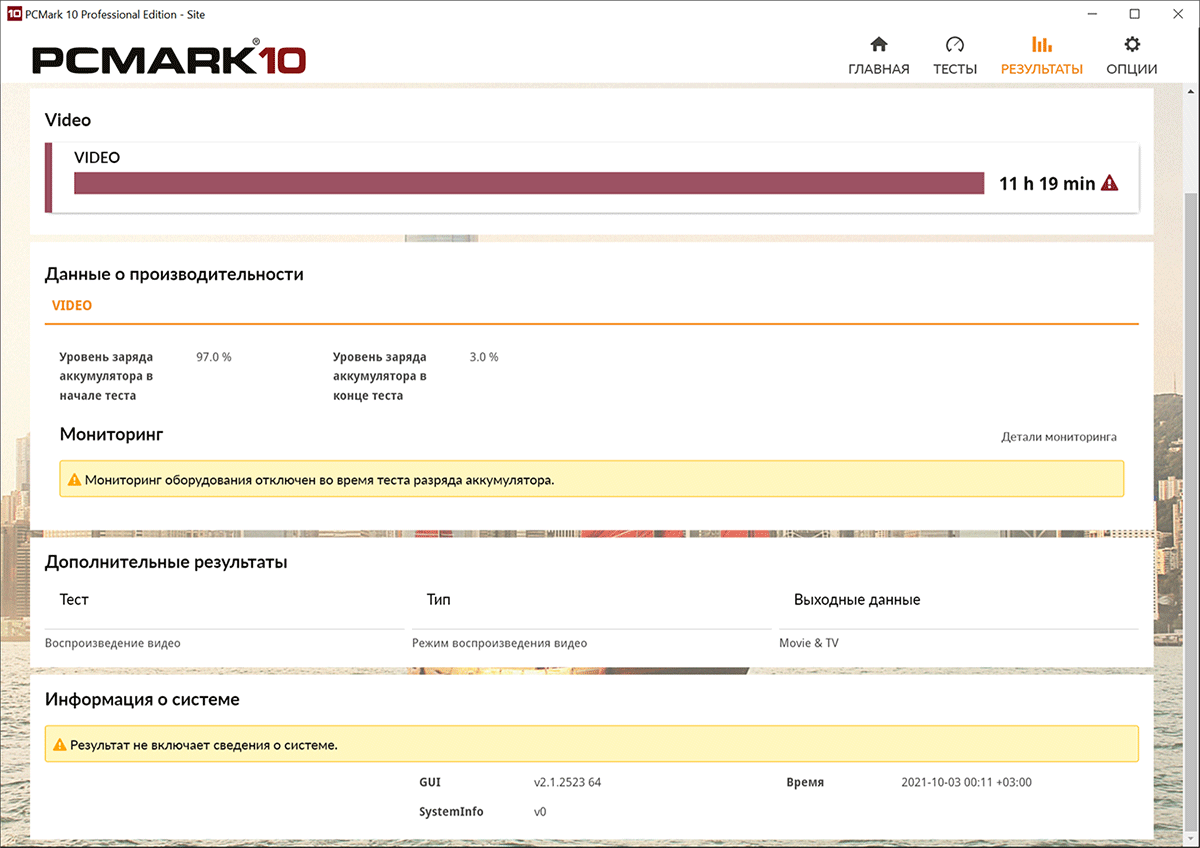Click the Результат не включает сведения notice
The height and width of the screenshot is (848, 1200).
(x=592, y=744)
